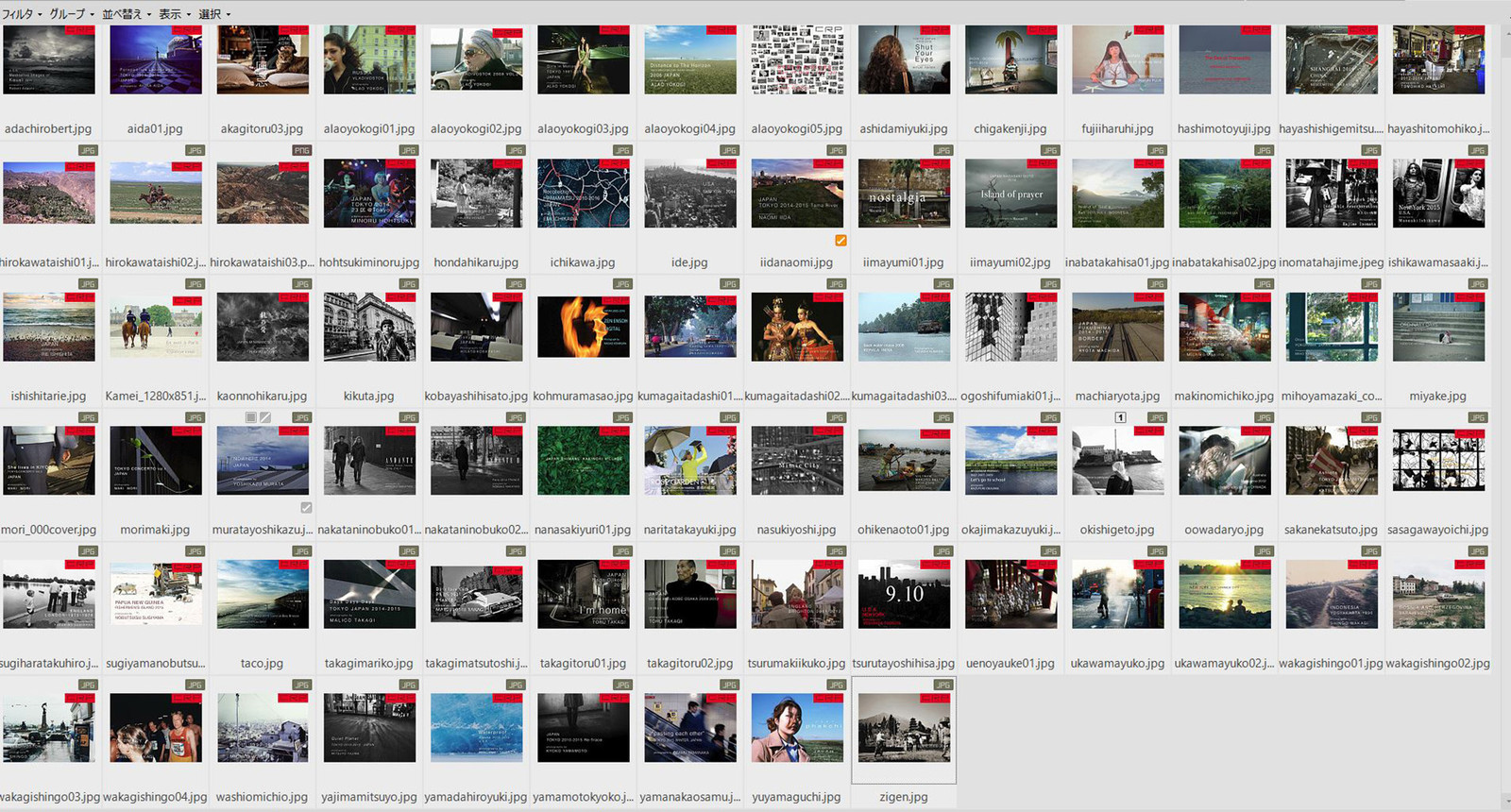Click the JPG badge on kikuta.jpg
This screenshot has height=812, width=1511.
[408, 284]
